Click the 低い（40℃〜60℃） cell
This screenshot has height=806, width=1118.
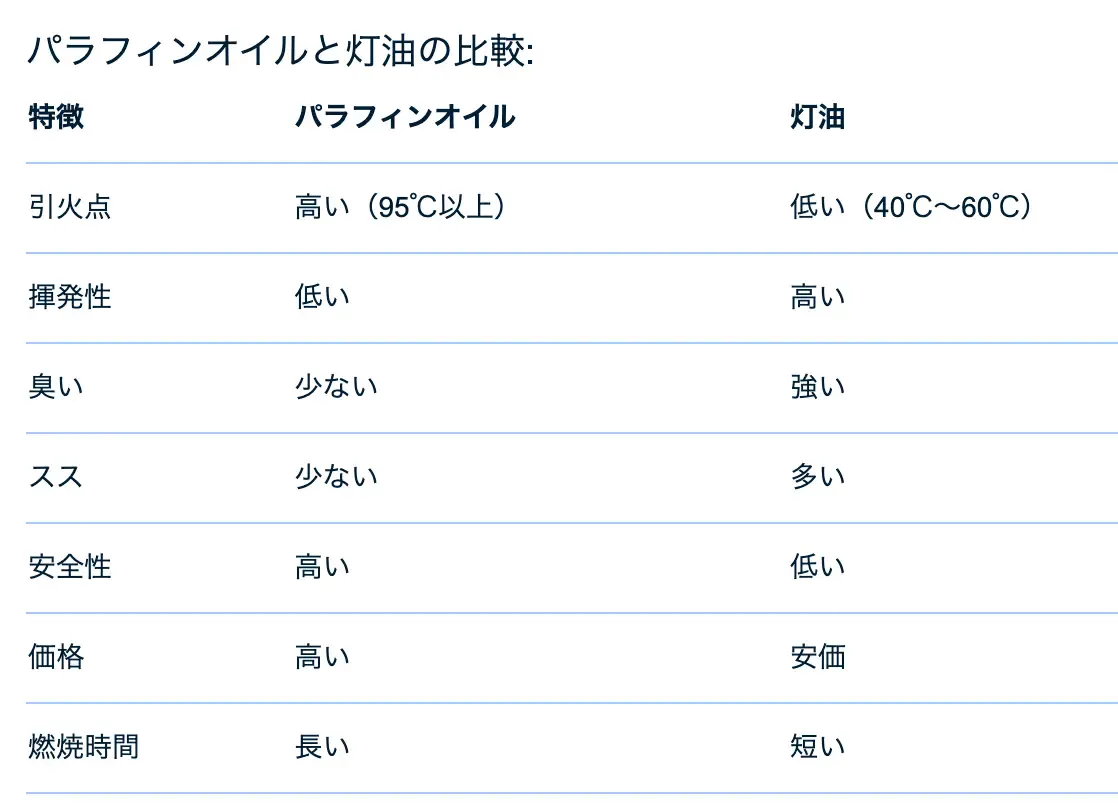pos(910,207)
